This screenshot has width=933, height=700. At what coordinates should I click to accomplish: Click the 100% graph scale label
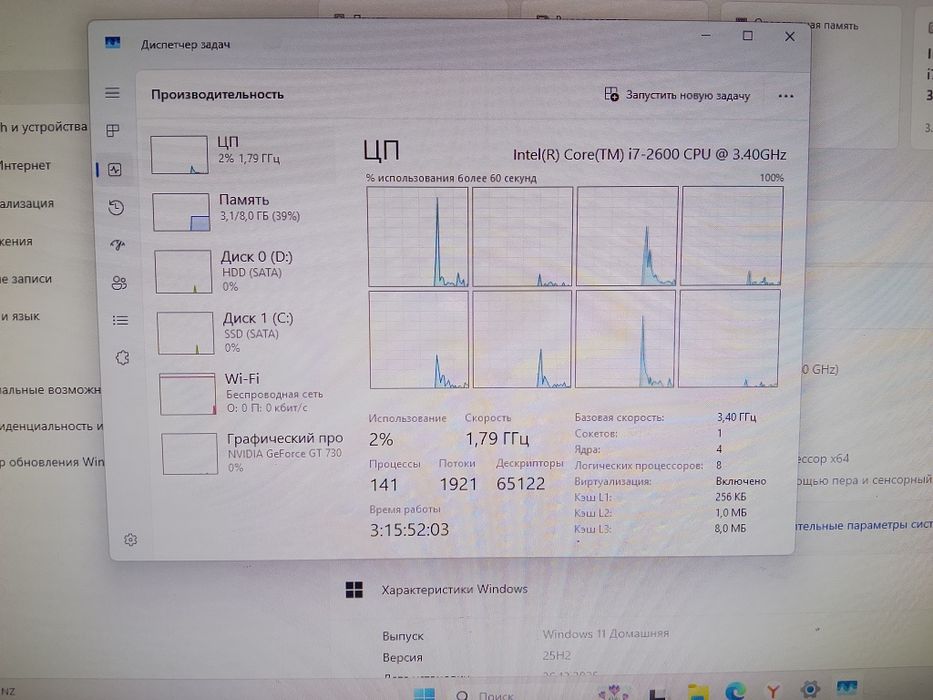[x=772, y=177]
